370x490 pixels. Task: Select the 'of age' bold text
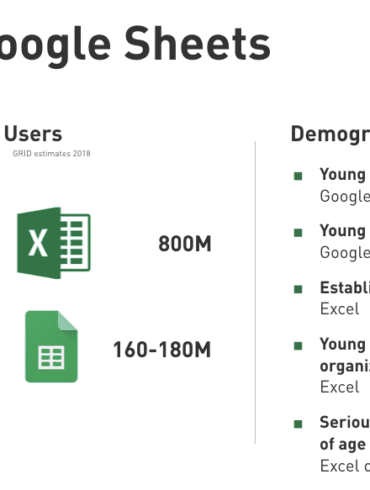[343, 445]
